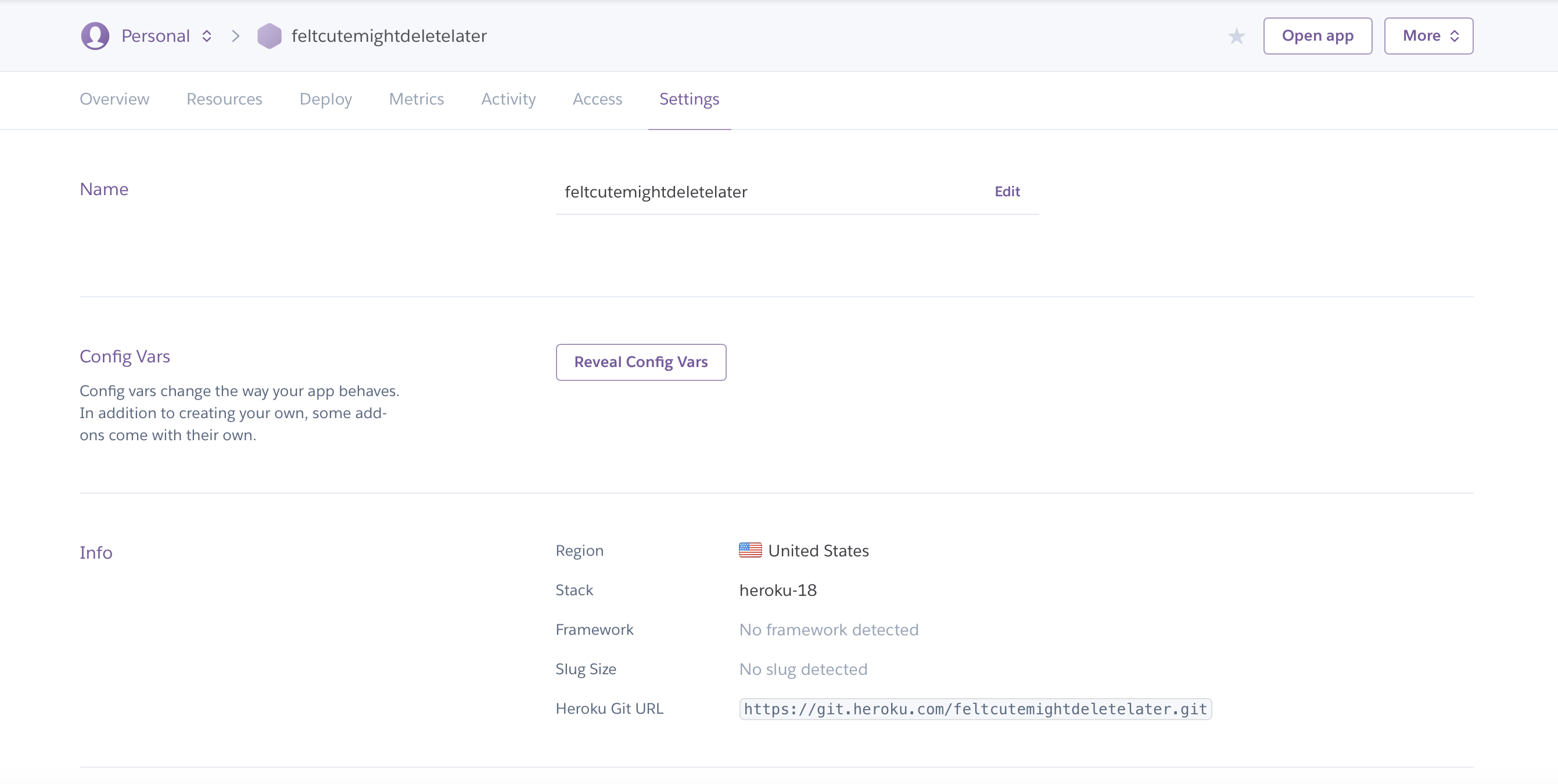Switch to the Resources tab
Screen dimensions: 1558x784
(224, 99)
